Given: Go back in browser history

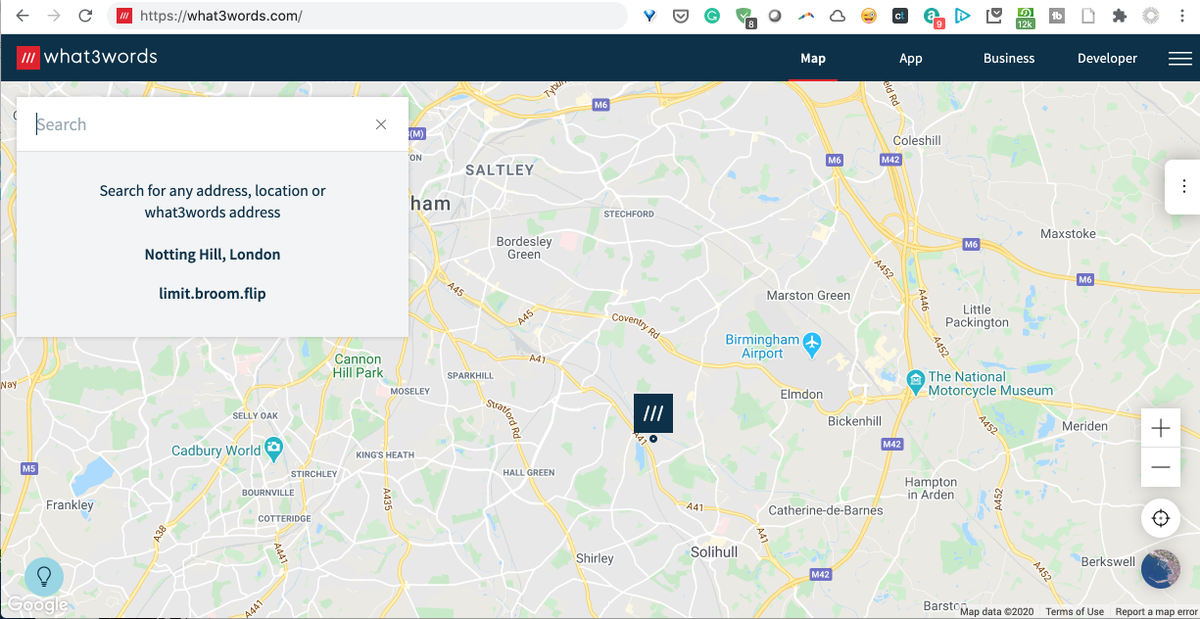Looking at the screenshot, I should pos(22,16).
